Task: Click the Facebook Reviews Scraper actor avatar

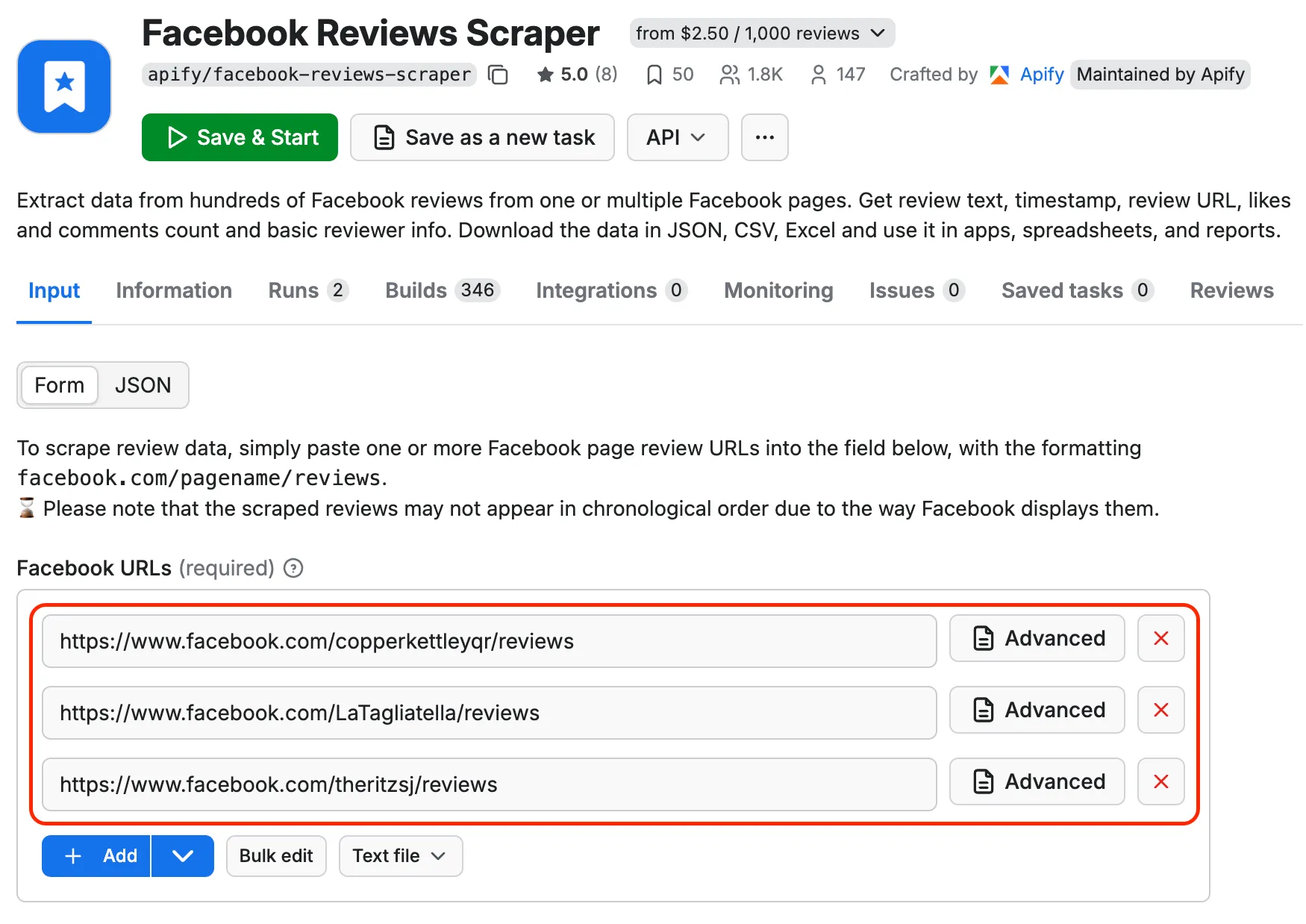Action: pos(64,86)
